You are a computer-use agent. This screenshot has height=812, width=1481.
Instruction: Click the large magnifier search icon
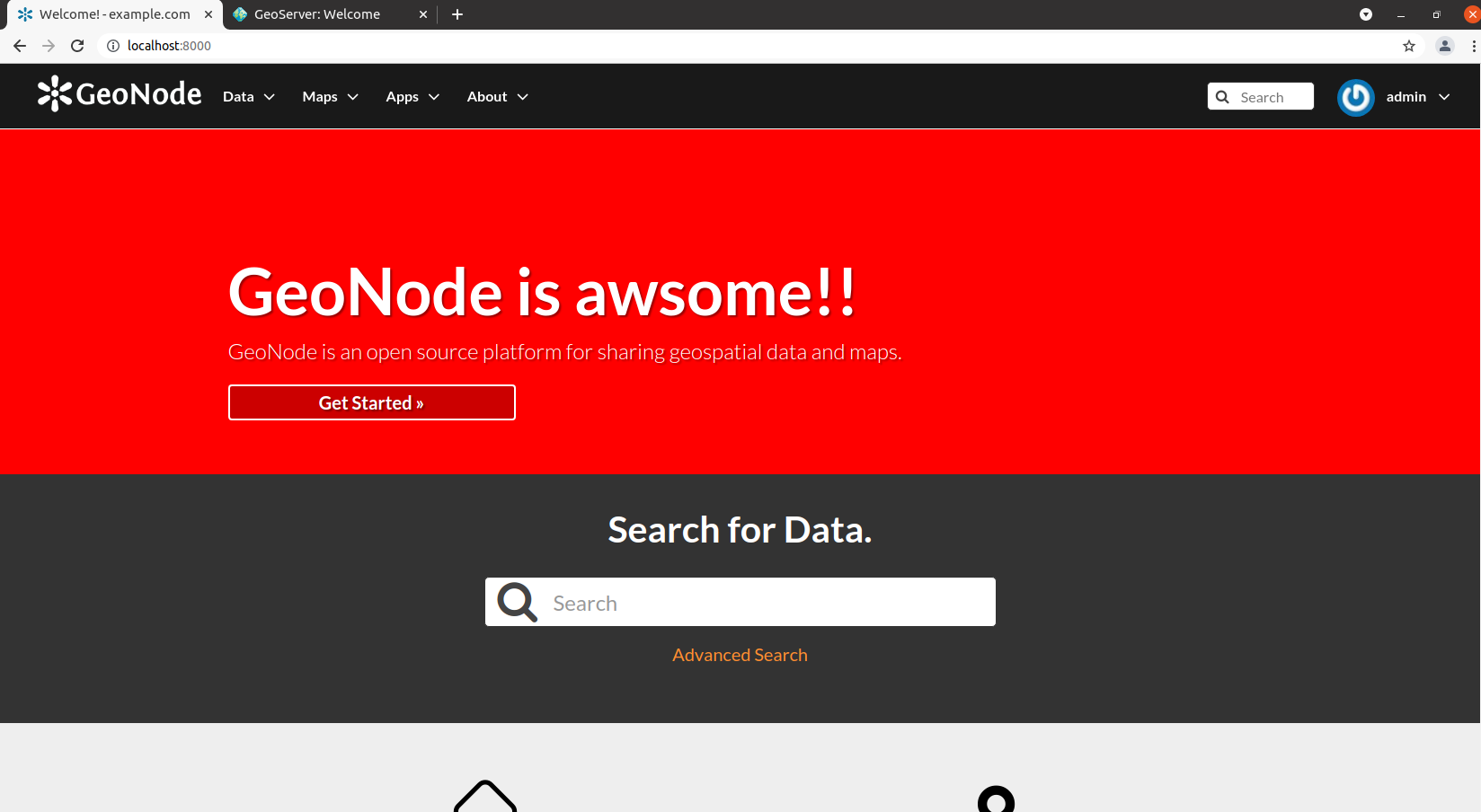click(518, 602)
